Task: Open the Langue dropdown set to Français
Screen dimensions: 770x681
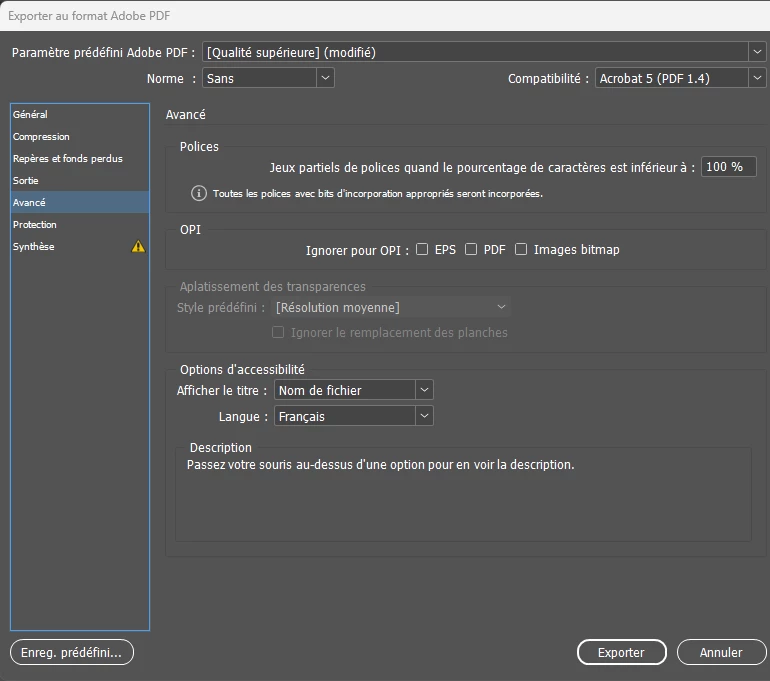Action: (354, 416)
